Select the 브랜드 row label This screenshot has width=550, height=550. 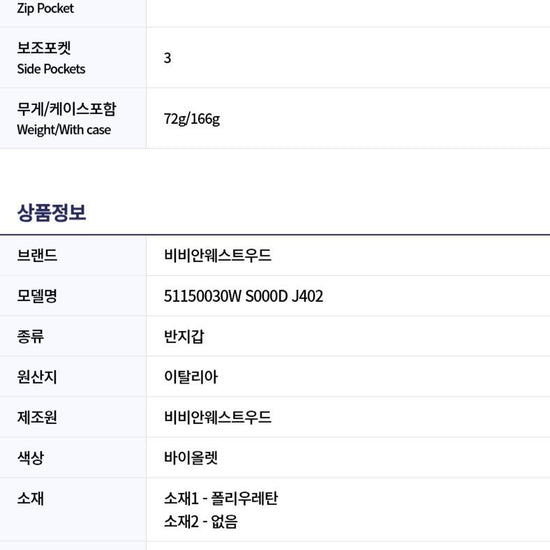pos(37,255)
